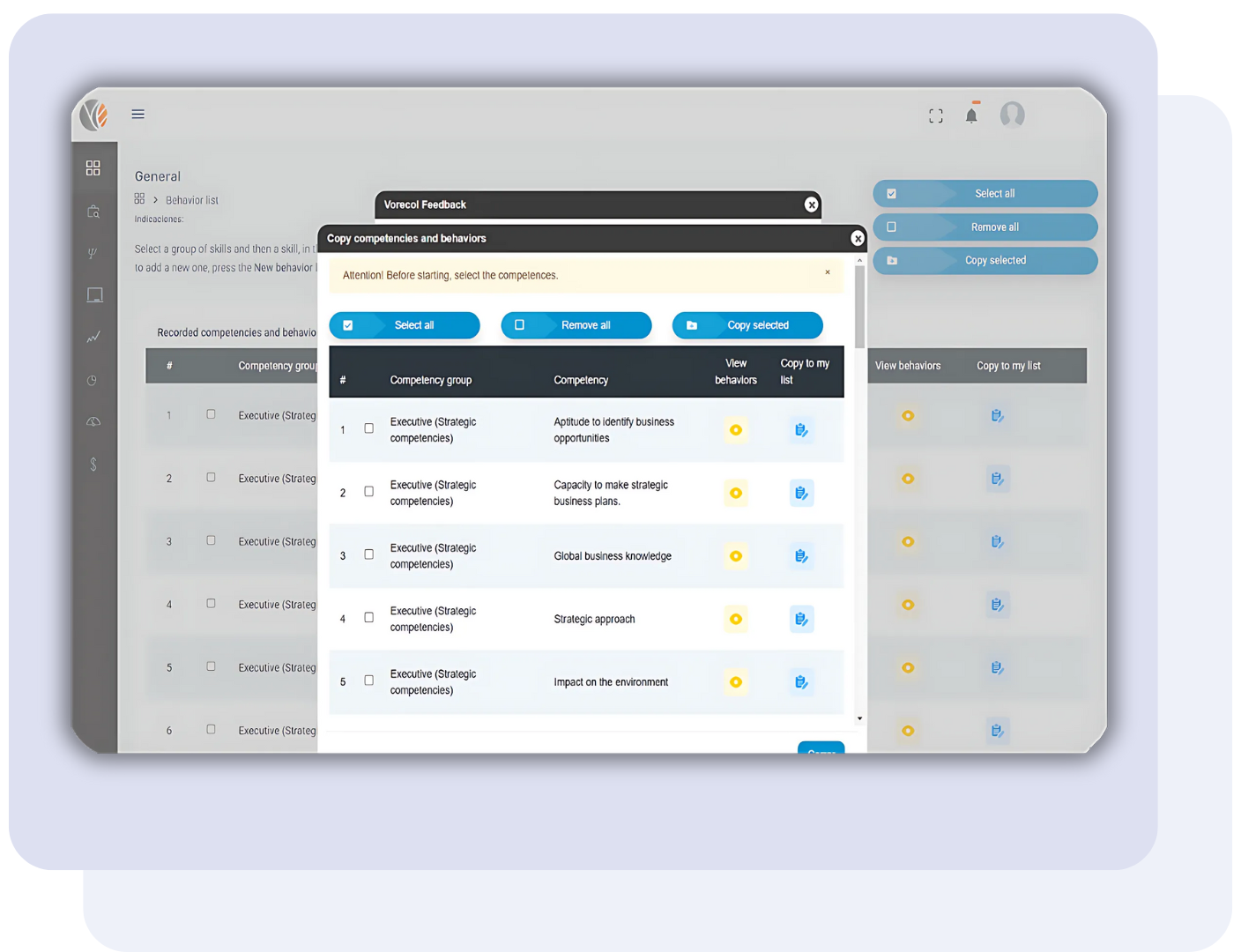The image size is (1241, 952).
Task: Open the user profile avatar
Action: point(1012,115)
